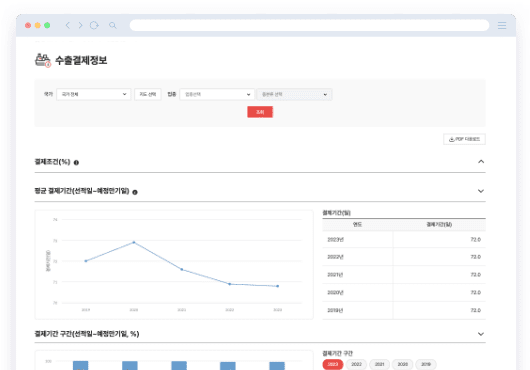Click the info icon next to 평균 결제기간

(x=135, y=192)
